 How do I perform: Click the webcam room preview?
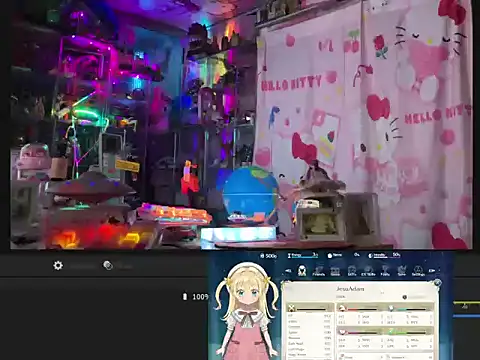tap(241, 124)
